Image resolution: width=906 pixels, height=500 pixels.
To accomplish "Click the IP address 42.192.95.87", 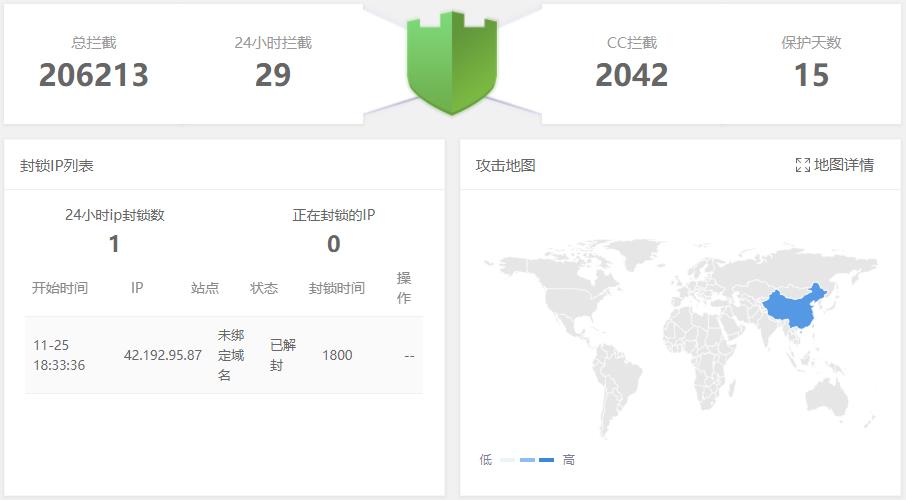I will pos(163,355).
